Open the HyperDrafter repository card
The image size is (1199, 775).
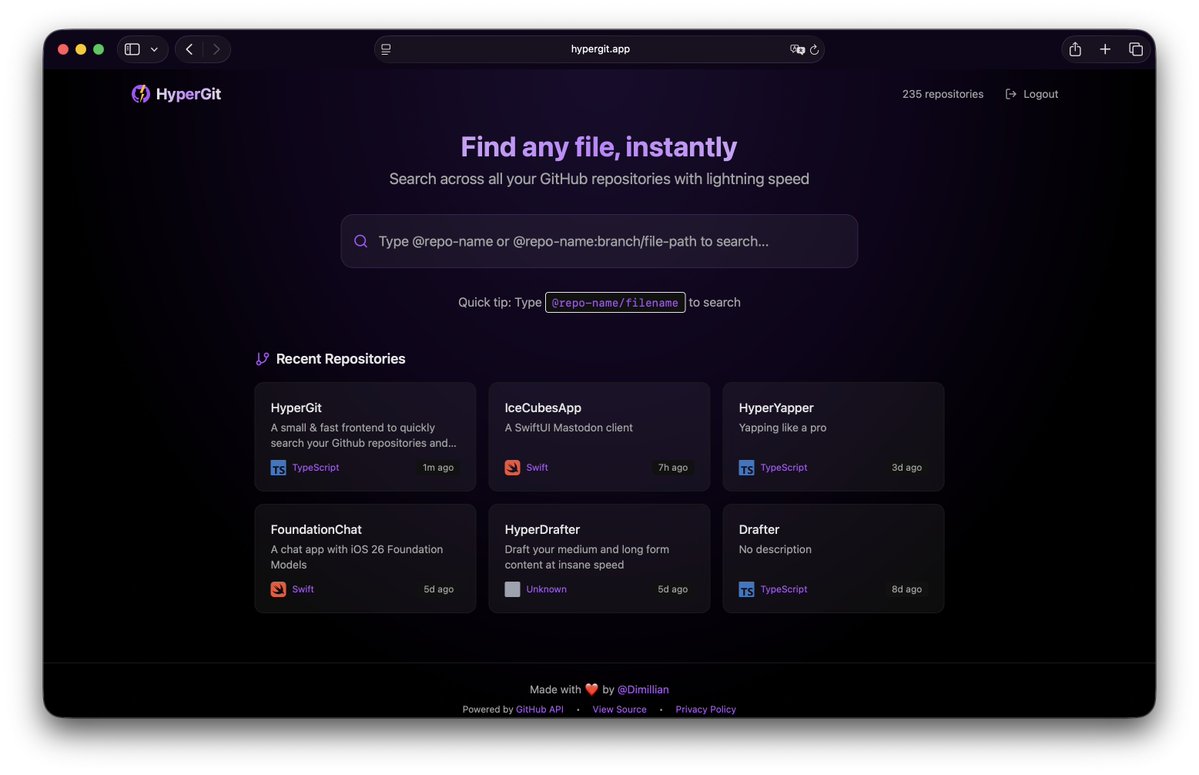[x=599, y=558]
